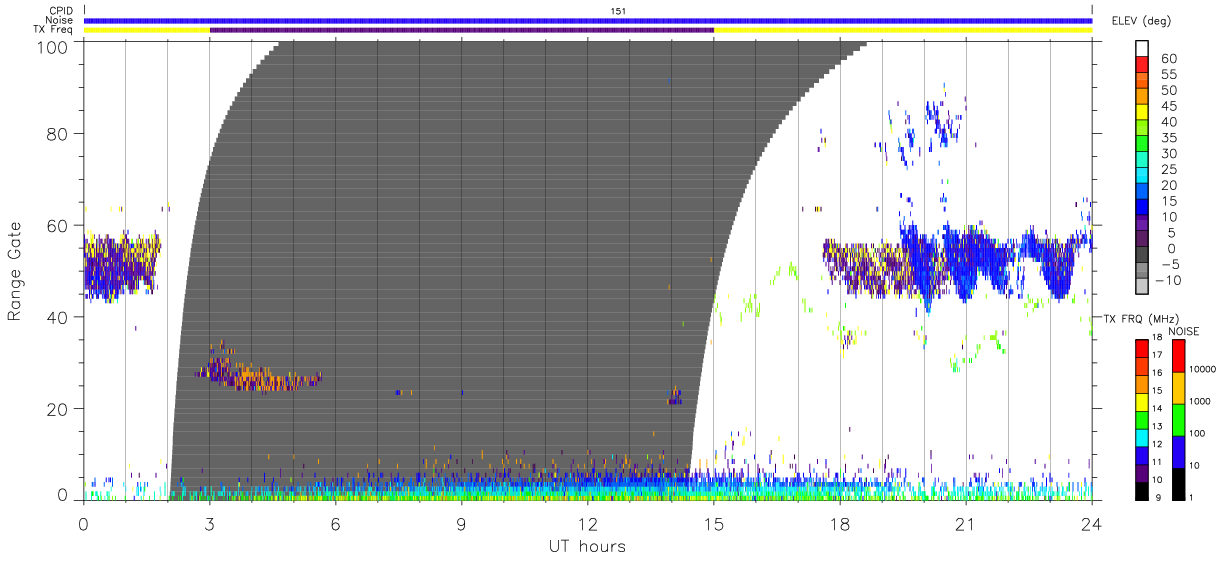1228x567 pixels.
Task: Select purple segment of TX Freq bar
Action: [x=462, y=30]
